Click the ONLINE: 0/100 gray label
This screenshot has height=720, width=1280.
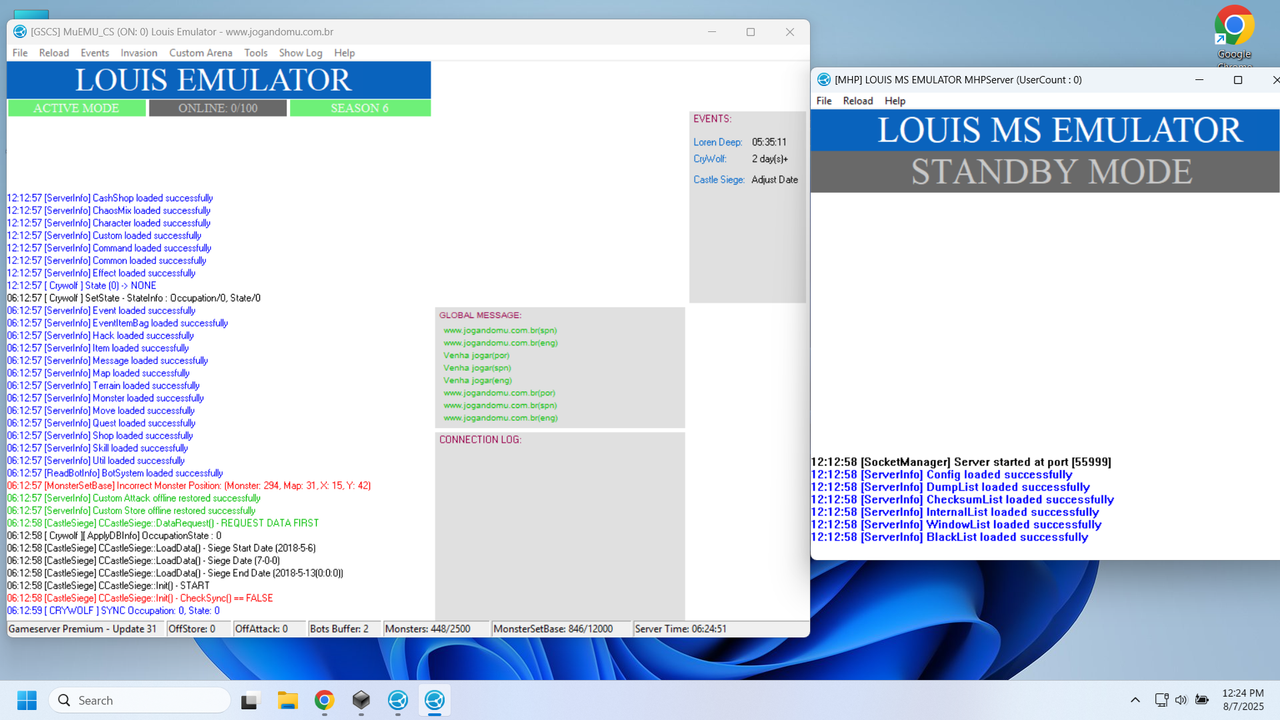(218, 108)
